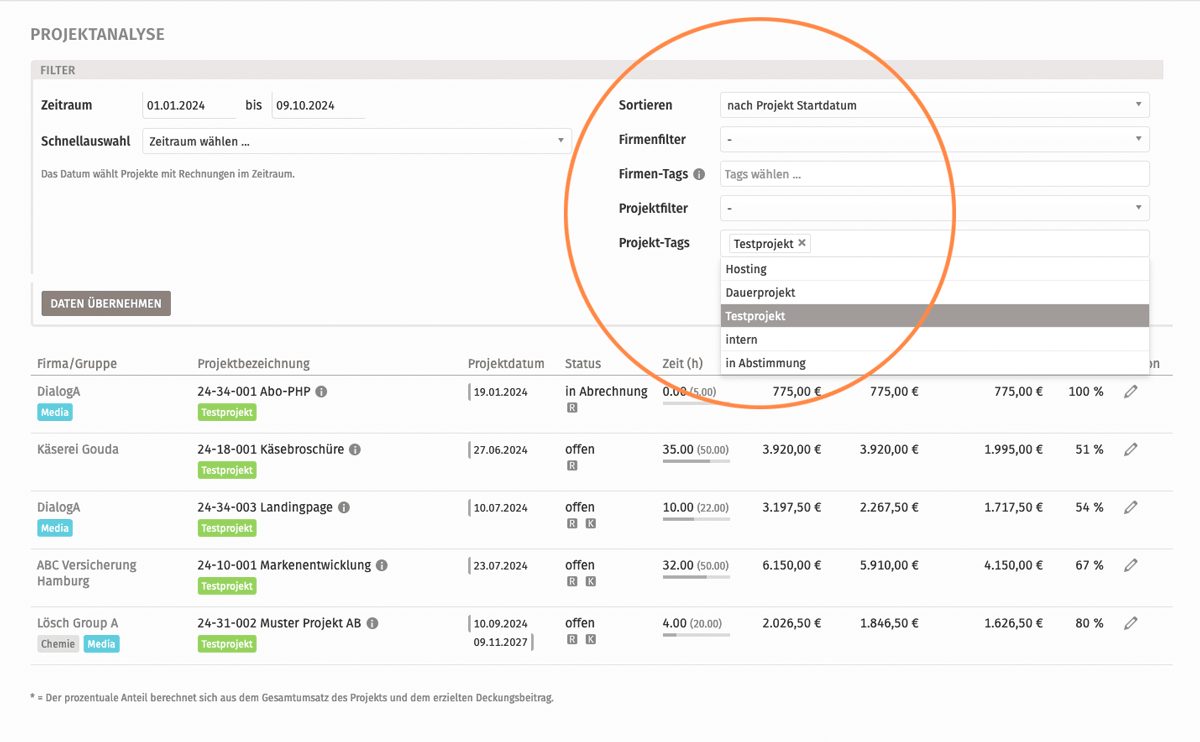Edit the Markenentwicklung row with pencil icon
Viewport: 1200px width, 742px height.
1131,566
